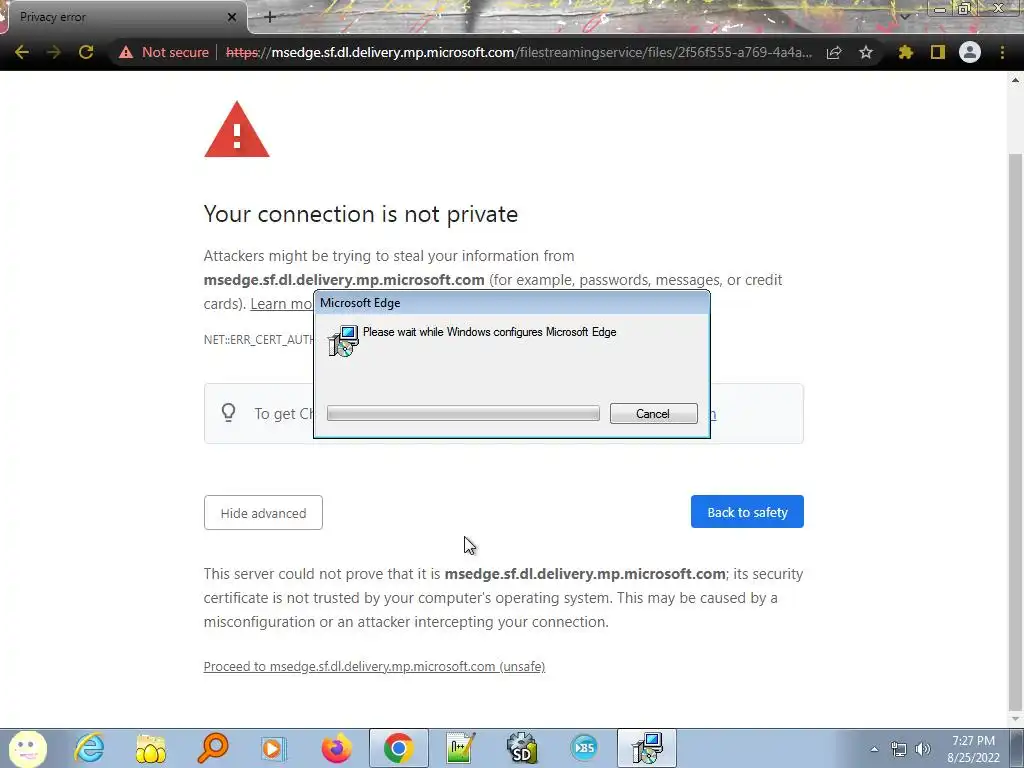Viewport: 1024px width, 768px height.
Task: Open a new tab with plus button
Action: tap(270, 17)
